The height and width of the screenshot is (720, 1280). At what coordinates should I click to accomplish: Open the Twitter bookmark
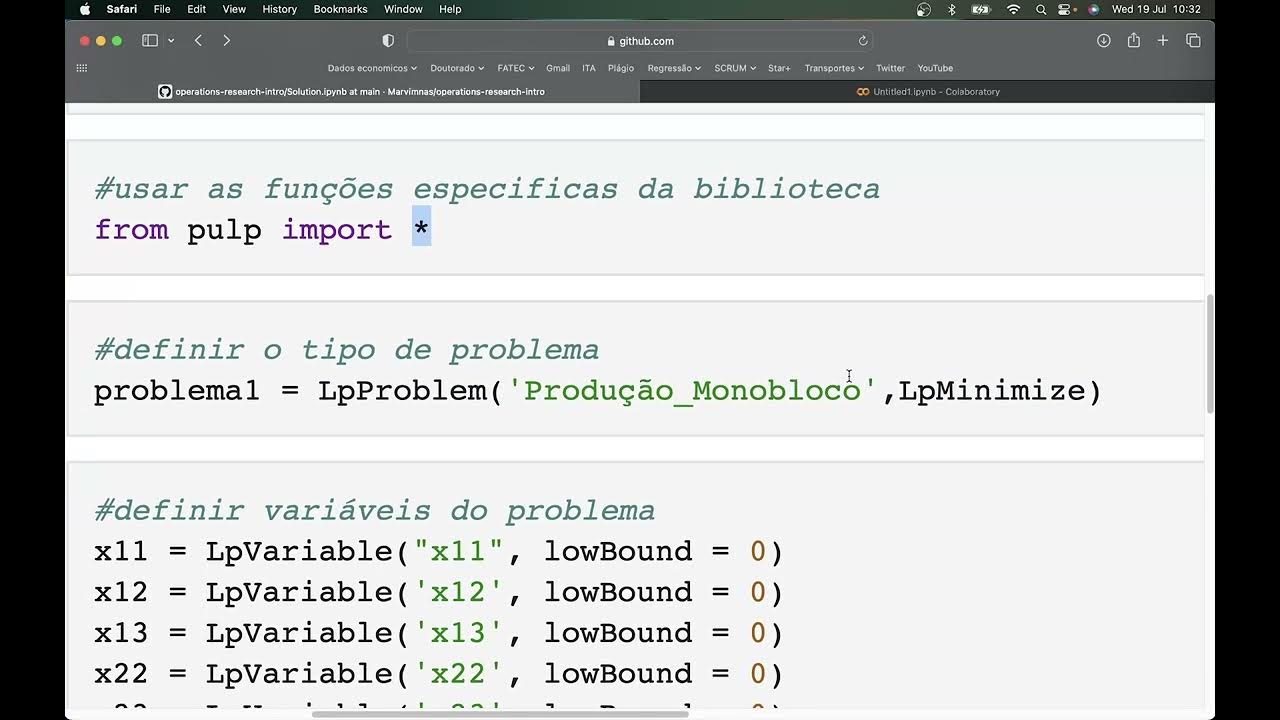[890, 68]
